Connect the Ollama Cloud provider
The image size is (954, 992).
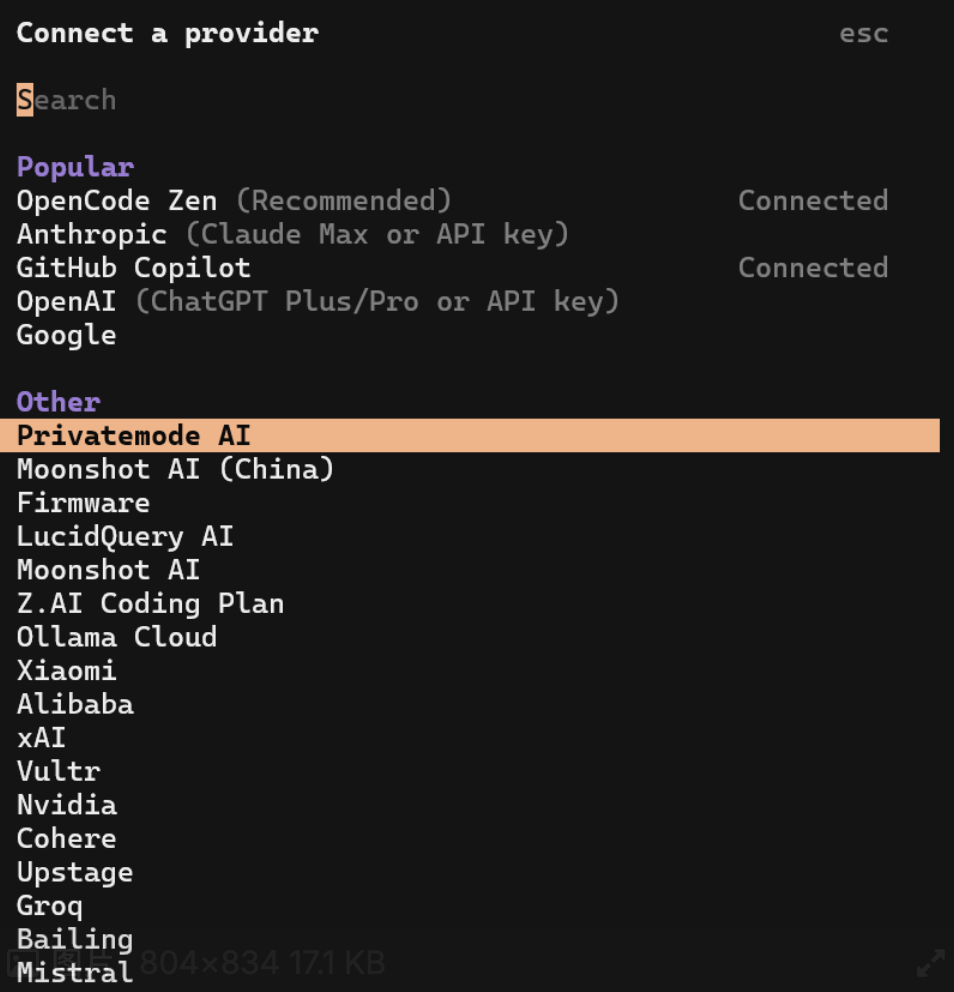(116, 637)
